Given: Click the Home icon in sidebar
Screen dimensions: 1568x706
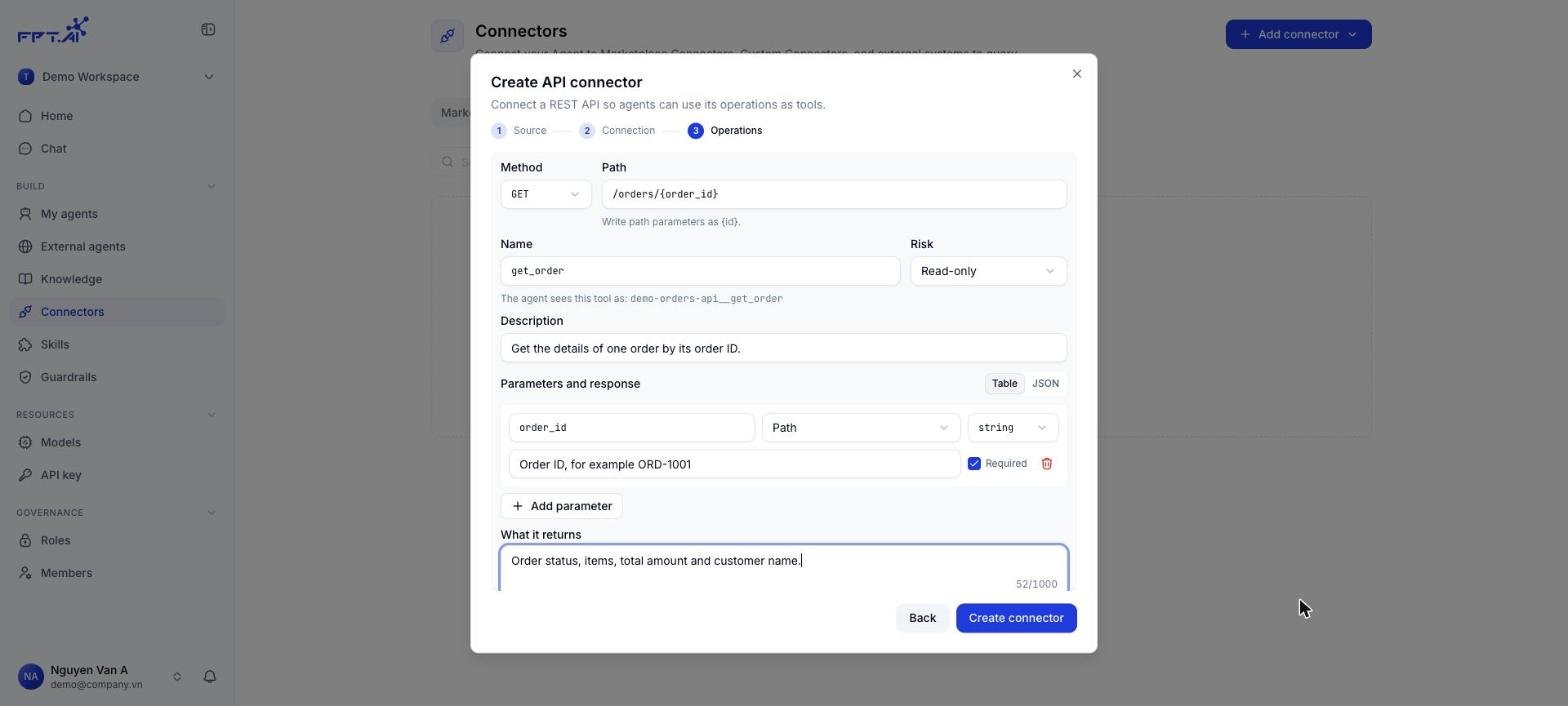Looking at the screenshot, I should 26,116.
